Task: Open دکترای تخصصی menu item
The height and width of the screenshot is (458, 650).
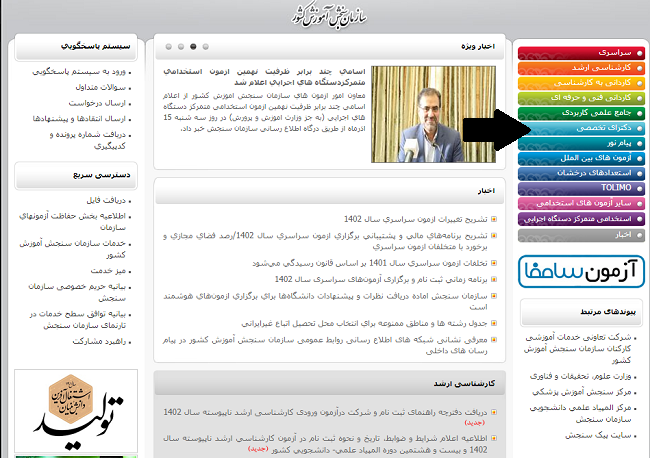Action: tap(581, 128)
